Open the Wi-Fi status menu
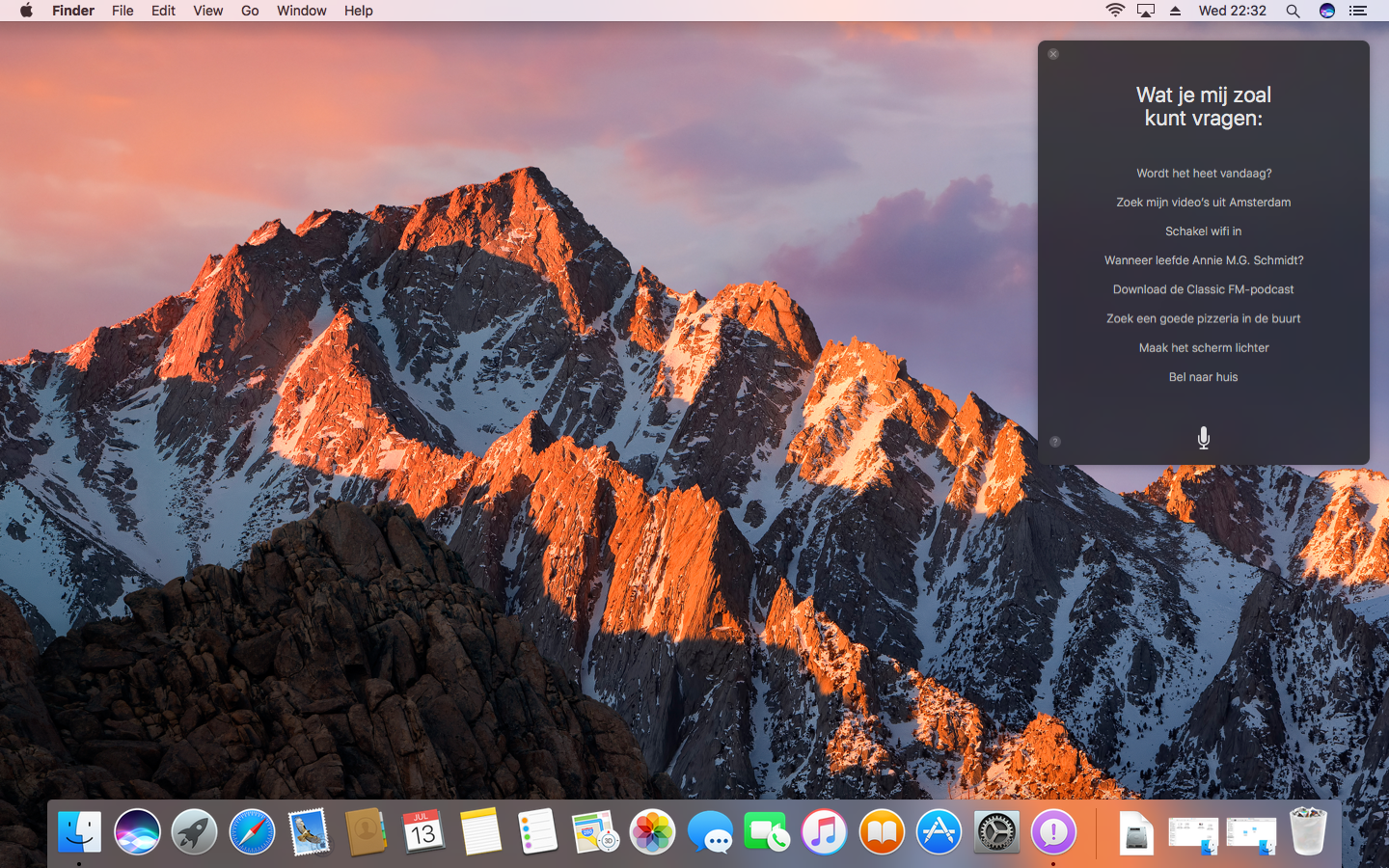 [x=1115, y=11]
